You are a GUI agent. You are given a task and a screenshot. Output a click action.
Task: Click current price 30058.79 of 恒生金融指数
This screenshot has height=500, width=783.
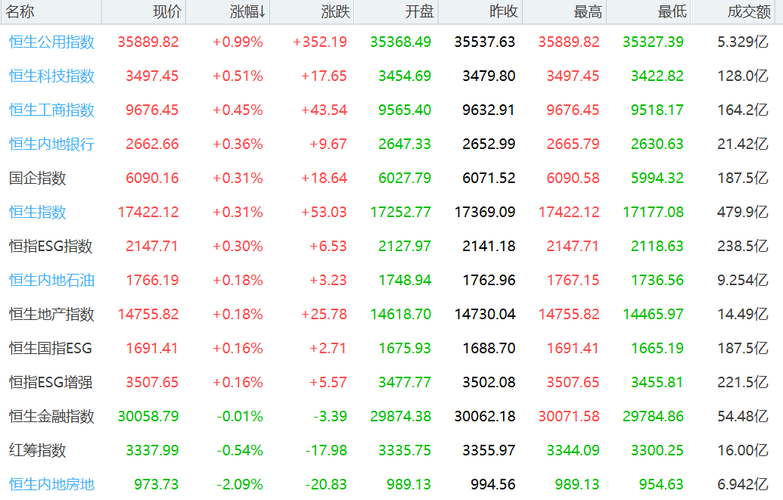tap(148, 416)
